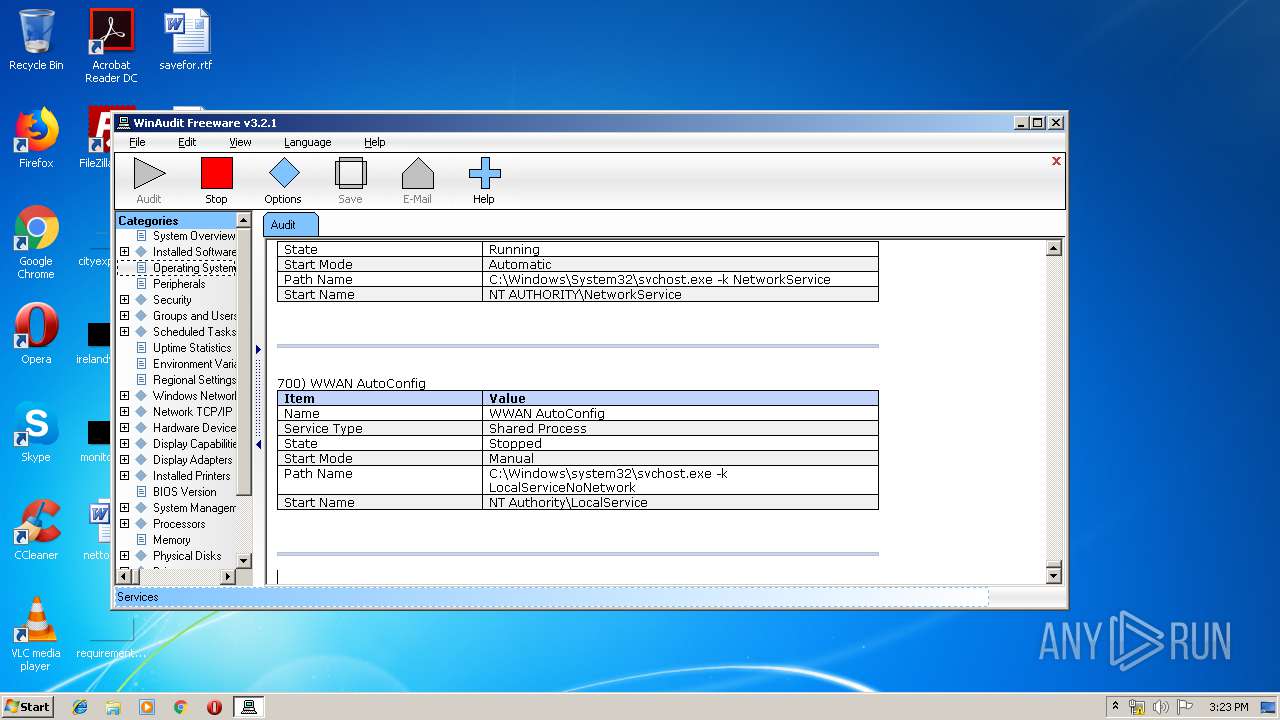Click the volume speaker tray icon
Screen dimensions: 1280x720
point(1160,707)
